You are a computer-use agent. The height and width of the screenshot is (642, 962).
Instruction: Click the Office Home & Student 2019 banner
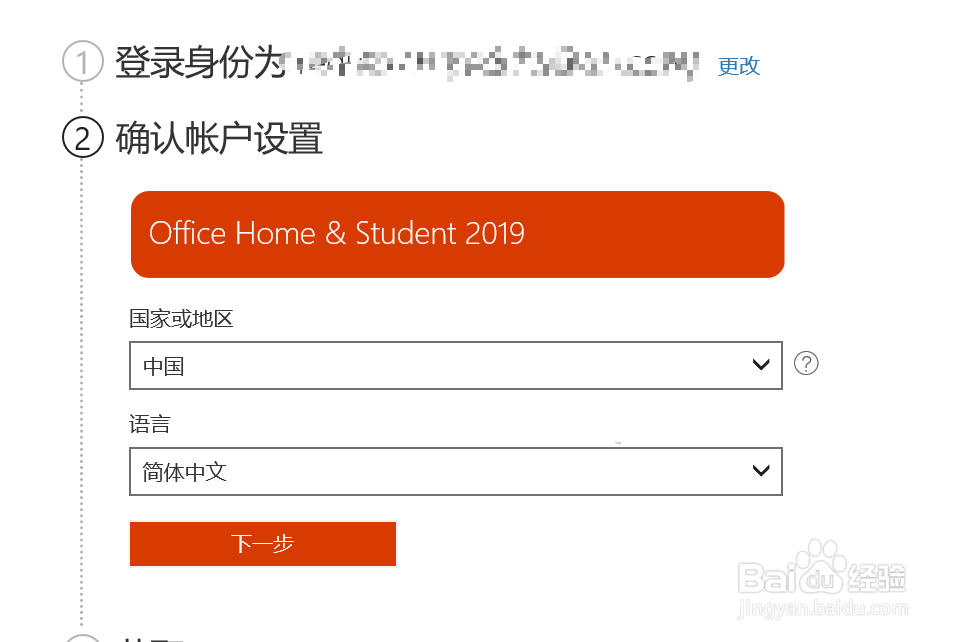[x=457, y=234]
